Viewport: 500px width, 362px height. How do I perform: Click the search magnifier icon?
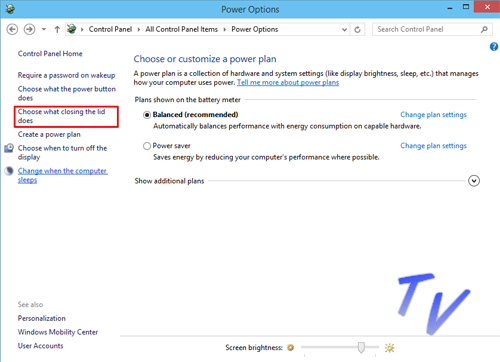[x=484, y=29]
